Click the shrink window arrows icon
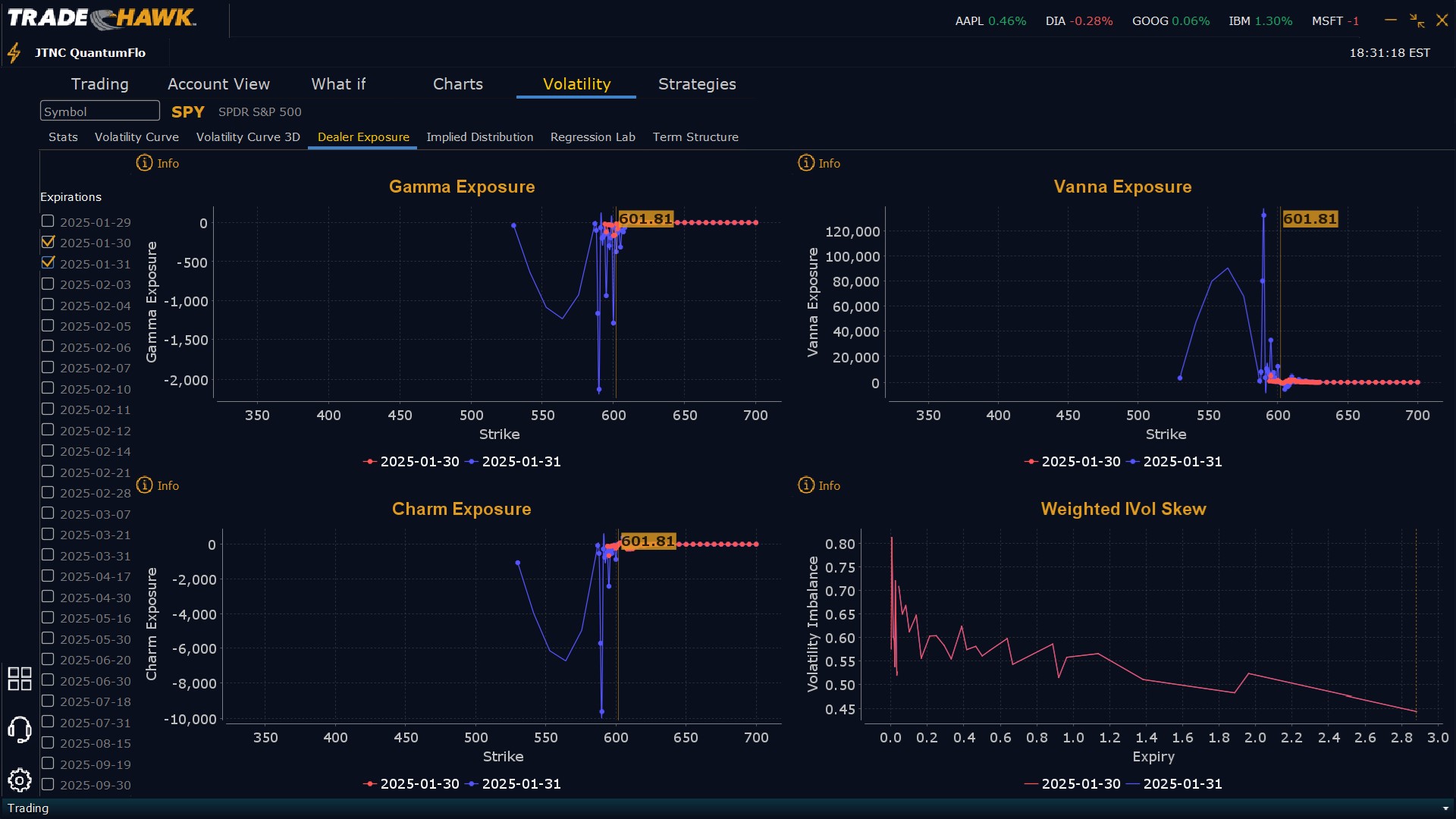The width and height of the screenshot is (1456, 819). 1417,20
